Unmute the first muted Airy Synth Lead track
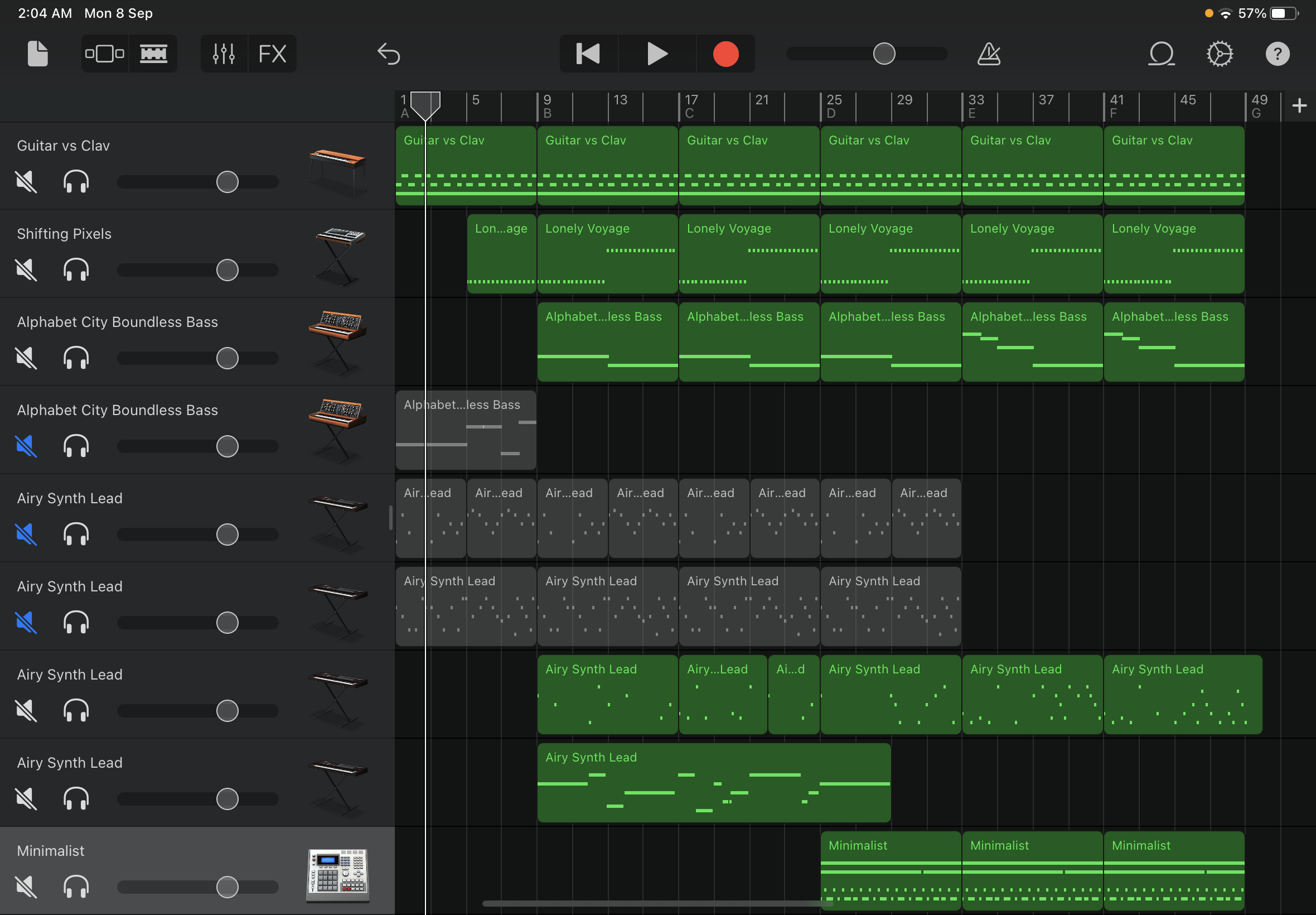Image resolution: width=1316 pixels, height=915 pixels. click(26, 534)
